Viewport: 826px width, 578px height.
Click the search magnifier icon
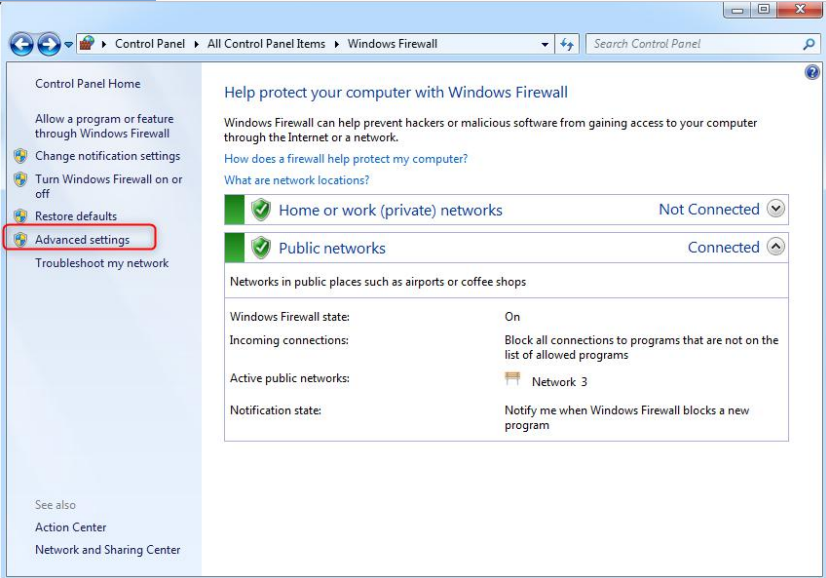coord(809,44)
